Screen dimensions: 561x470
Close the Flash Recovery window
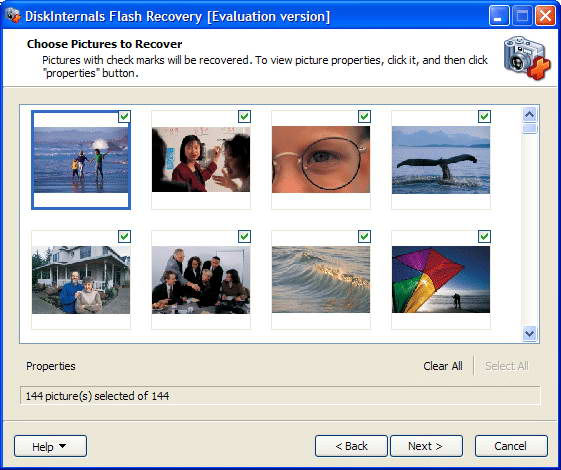(x=545, y=16)
